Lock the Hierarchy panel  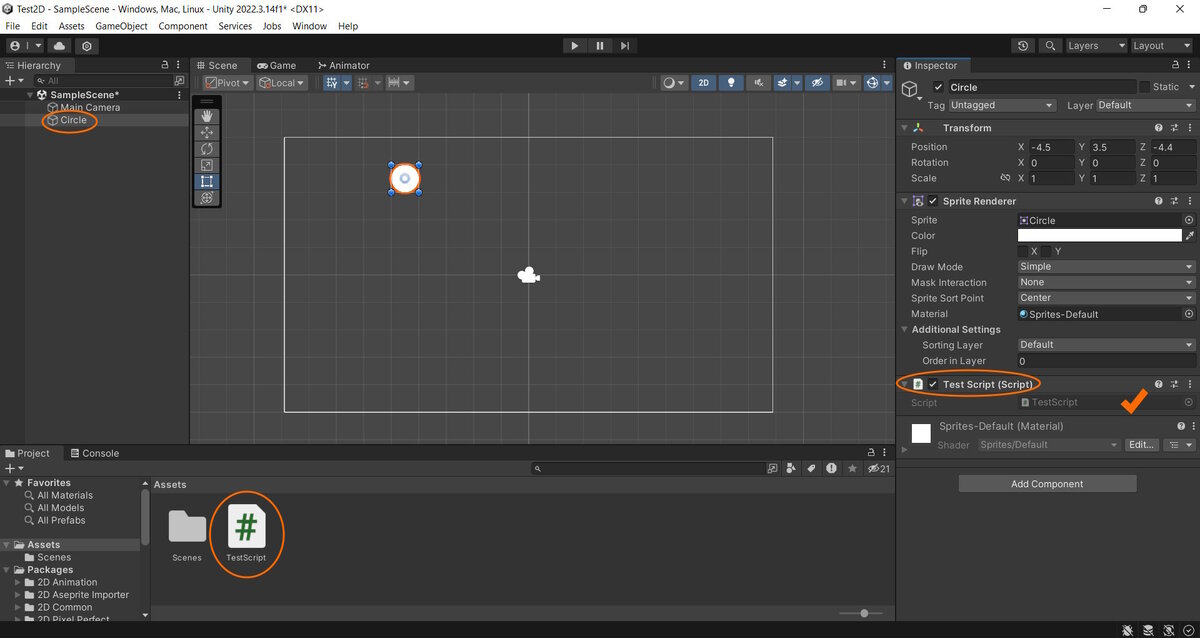point(165,65)
